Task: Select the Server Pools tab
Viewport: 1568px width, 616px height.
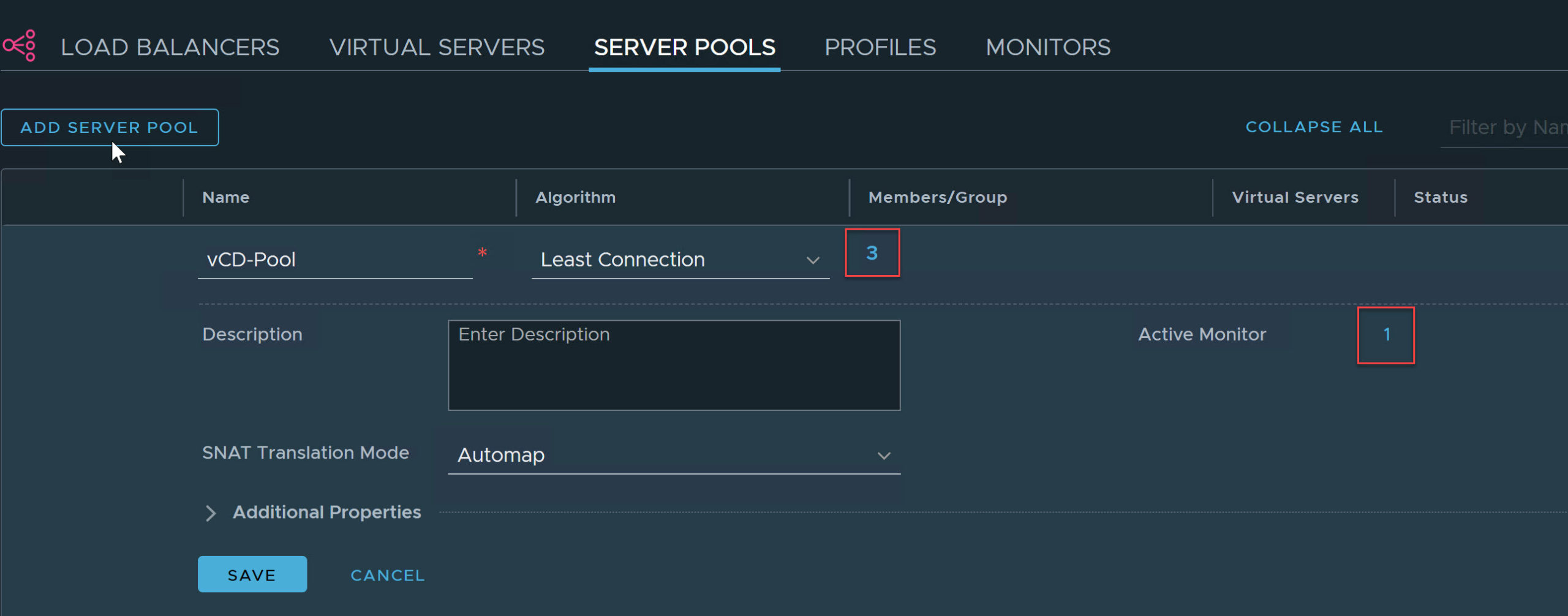Action: (x=684, y=47)
